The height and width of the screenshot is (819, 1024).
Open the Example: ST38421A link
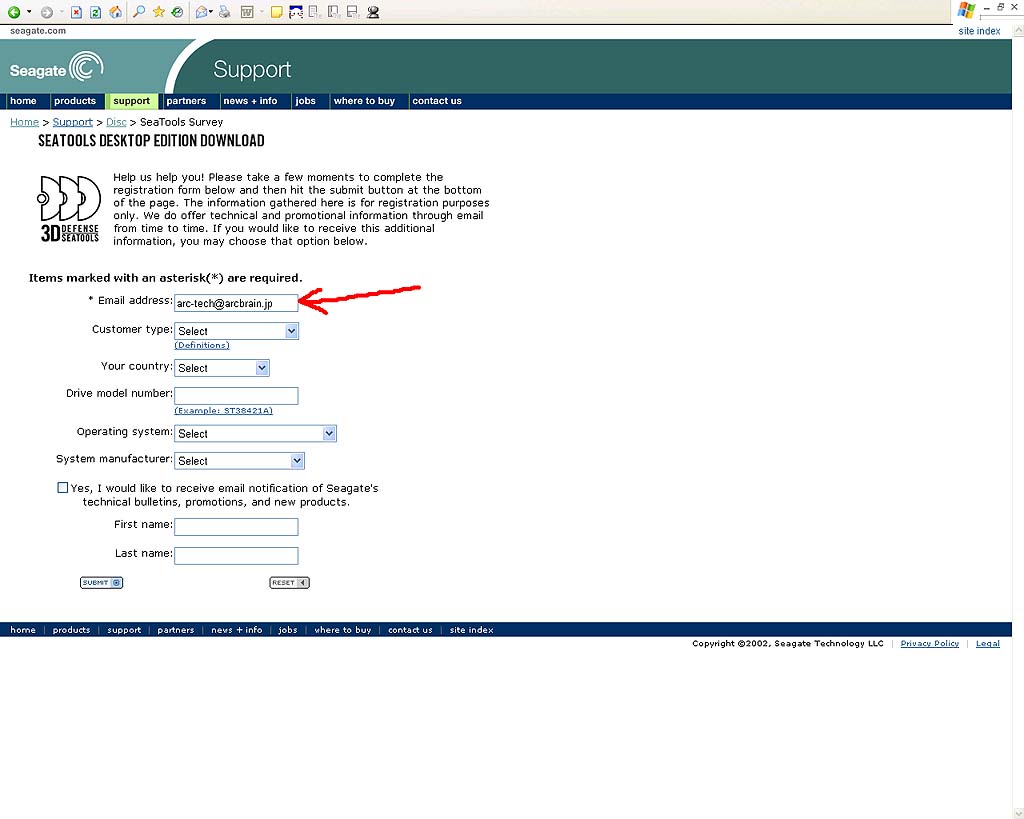tap(223, 411)
